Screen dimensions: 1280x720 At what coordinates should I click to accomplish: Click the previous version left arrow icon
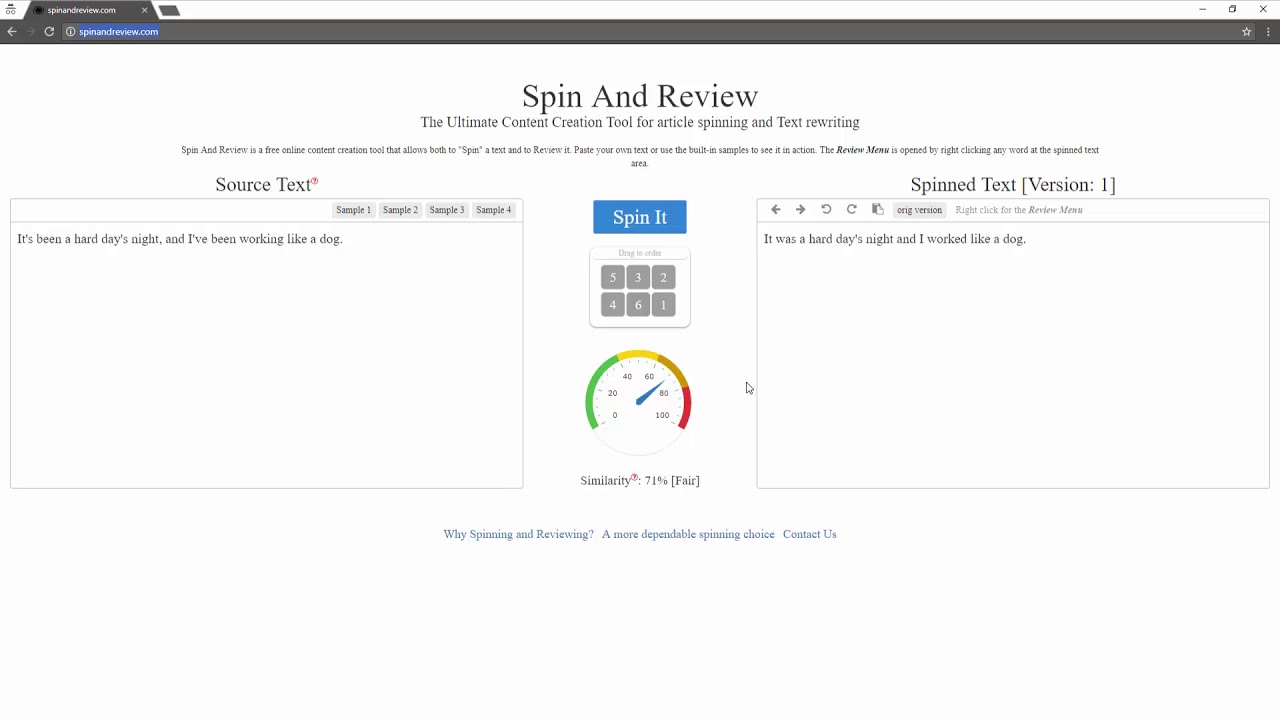pos(775,210)
